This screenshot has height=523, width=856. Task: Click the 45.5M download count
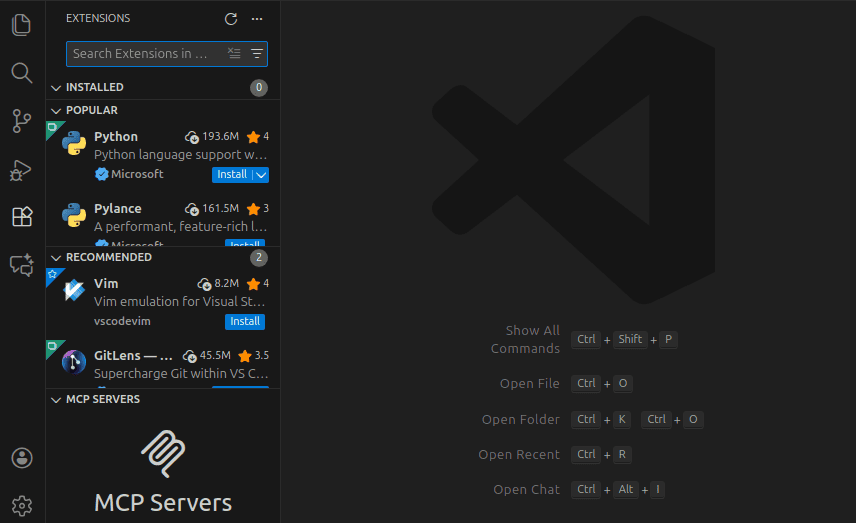tap(215, 355)
